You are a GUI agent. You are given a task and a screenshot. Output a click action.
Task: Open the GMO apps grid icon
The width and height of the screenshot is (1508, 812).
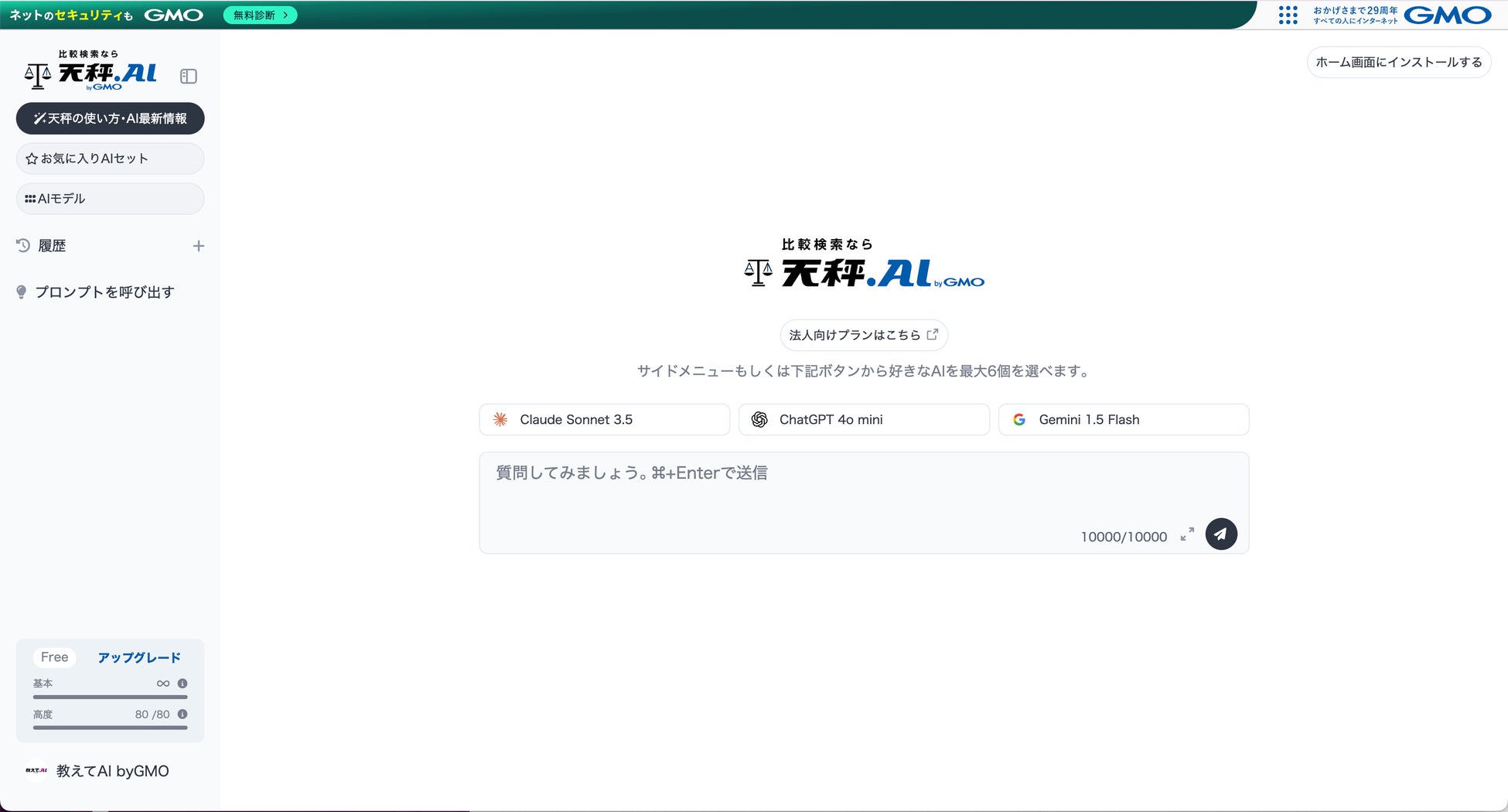[1288, 15]
